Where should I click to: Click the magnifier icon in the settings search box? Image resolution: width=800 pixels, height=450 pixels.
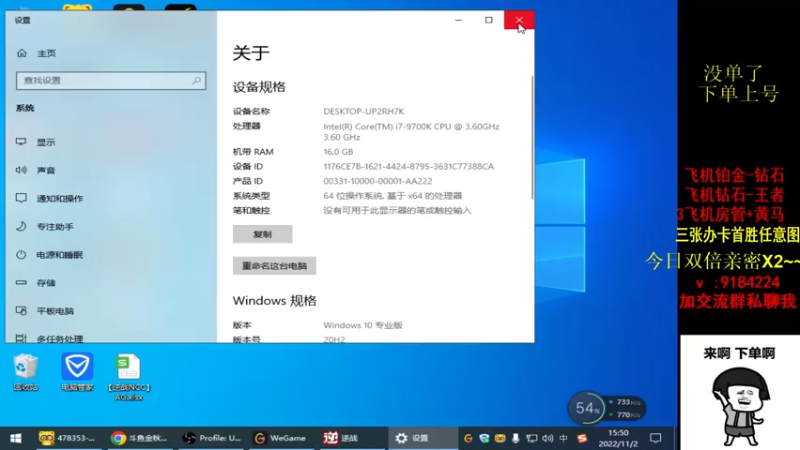tap(196, 81)
